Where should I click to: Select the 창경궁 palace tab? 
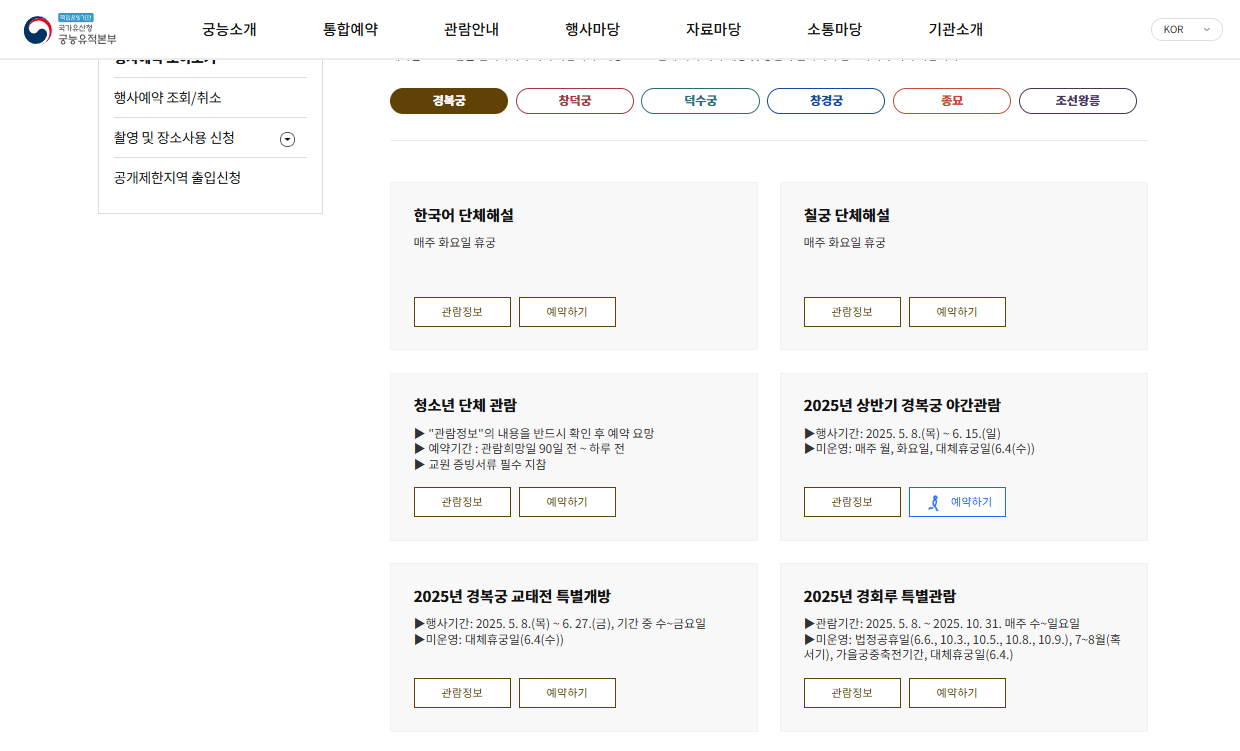pos(825,100)
